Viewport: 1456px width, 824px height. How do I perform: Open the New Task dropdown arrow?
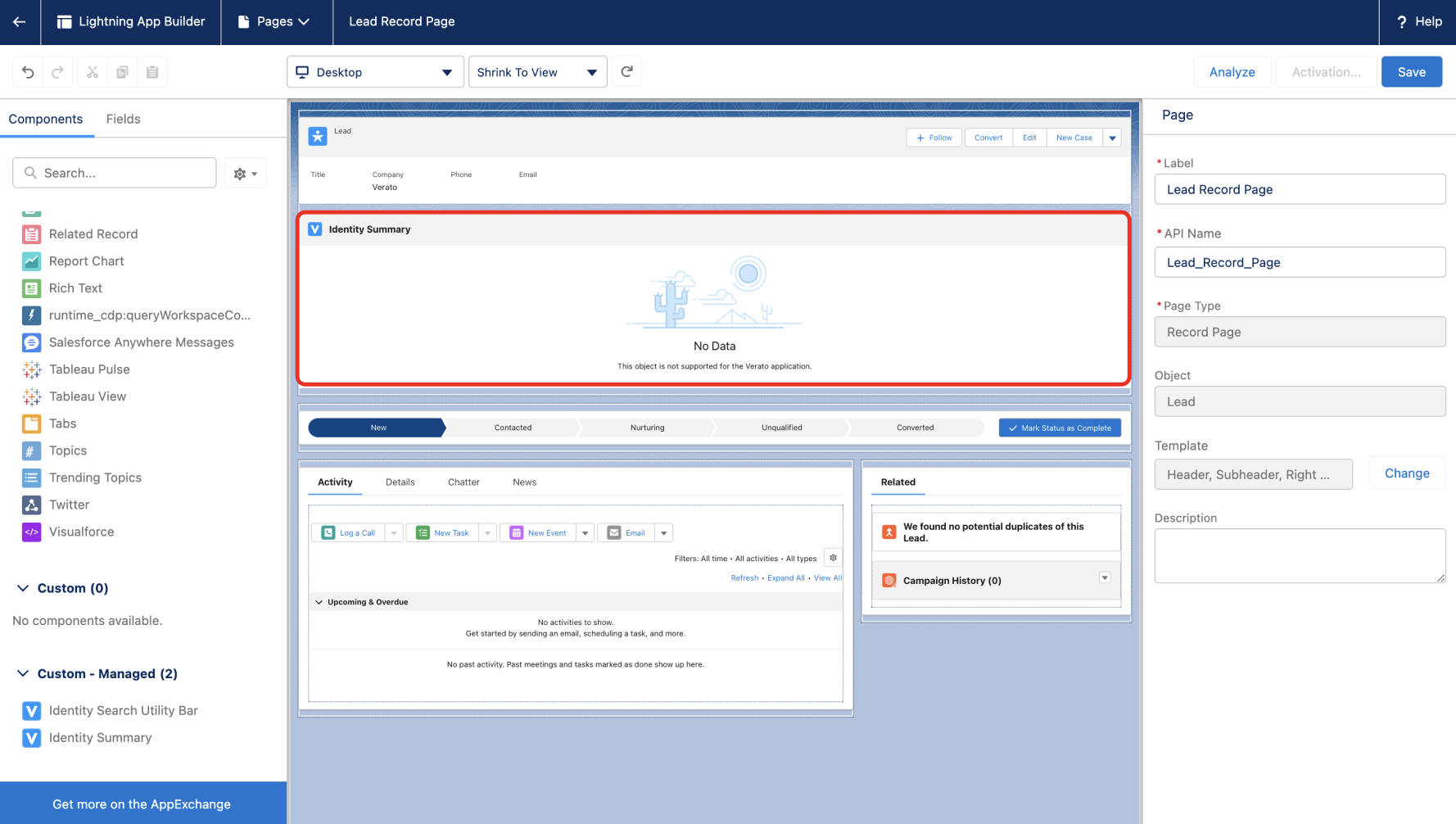(488, 533)
